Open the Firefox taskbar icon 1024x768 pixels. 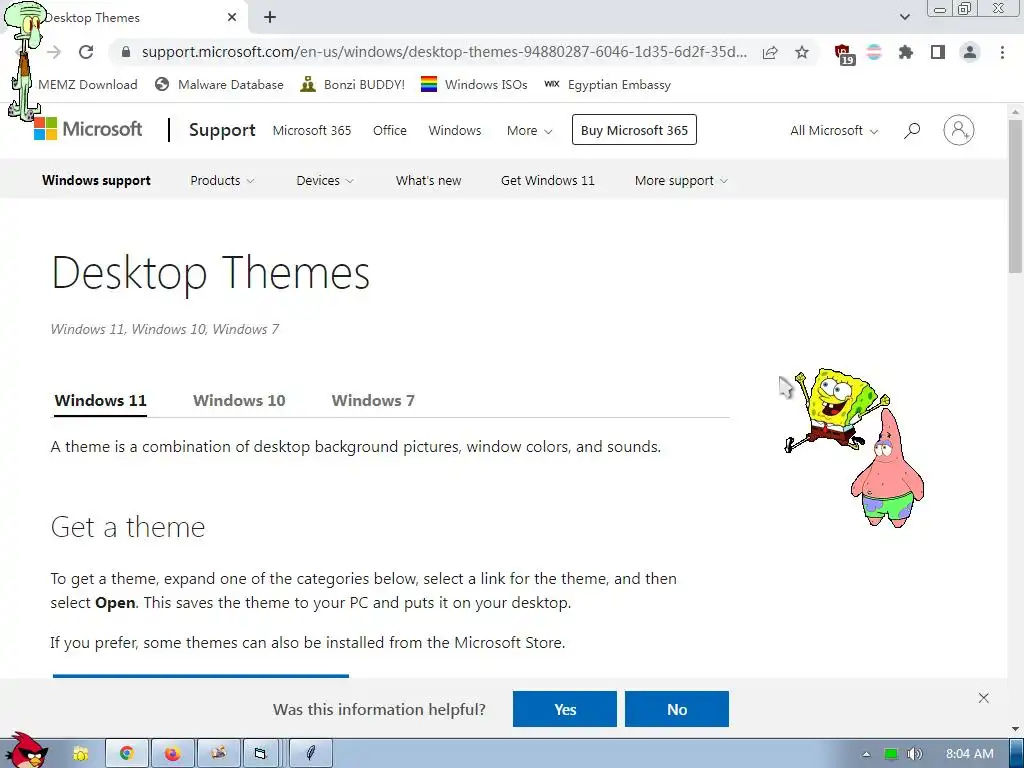(172, 754)
